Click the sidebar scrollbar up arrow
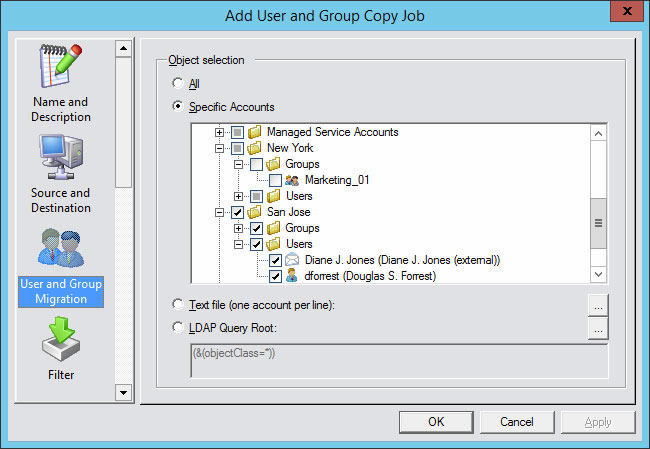Image resolution: width=650 pixels, height=449 pixels. pyautogui.click(x=124, y=49)
